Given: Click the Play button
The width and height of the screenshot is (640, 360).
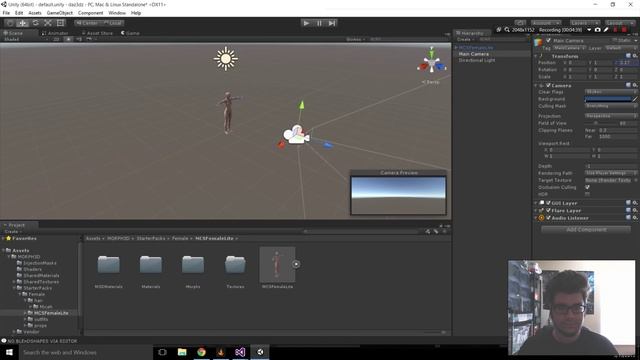Looking at the screenshot, I should tap(306, 23).
